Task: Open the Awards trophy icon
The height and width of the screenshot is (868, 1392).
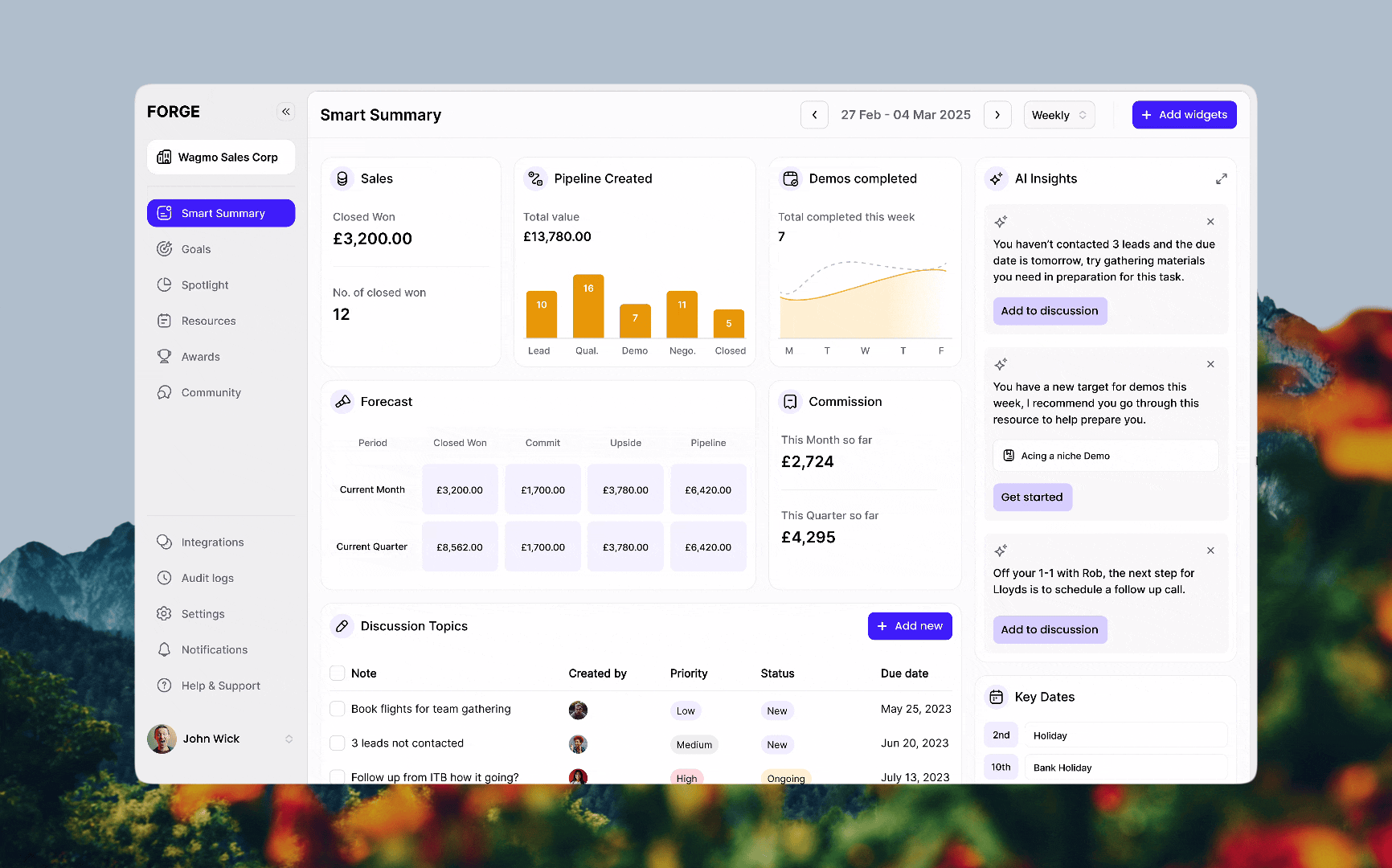Action: point(164,356)
